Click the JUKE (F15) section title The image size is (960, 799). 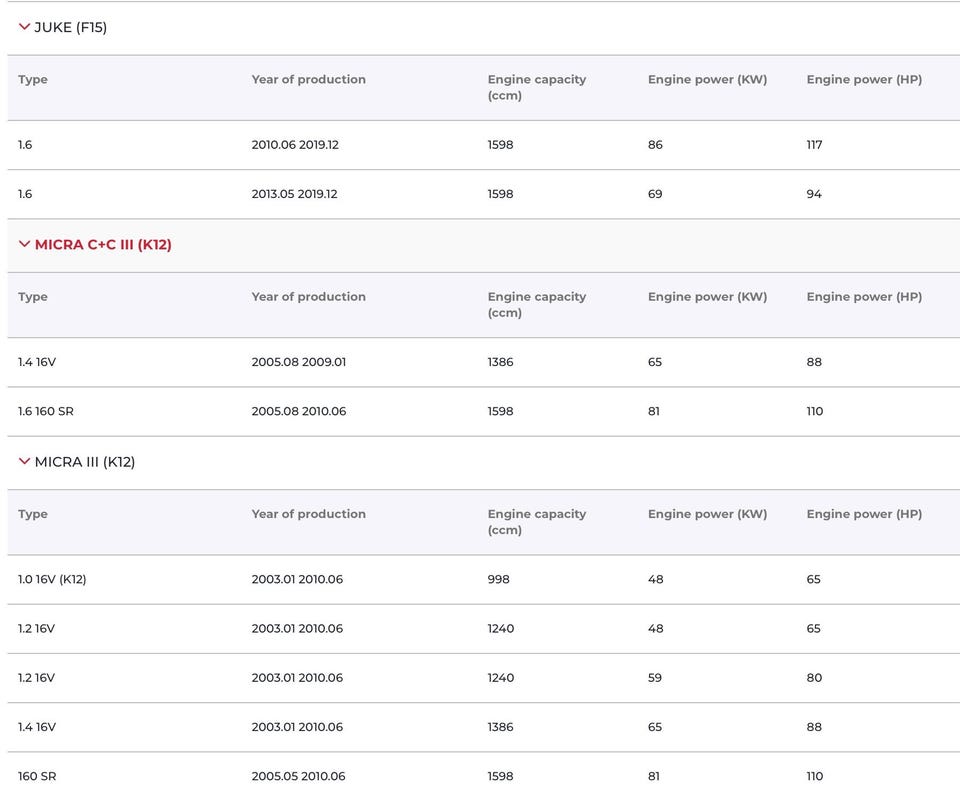(71, 27)
